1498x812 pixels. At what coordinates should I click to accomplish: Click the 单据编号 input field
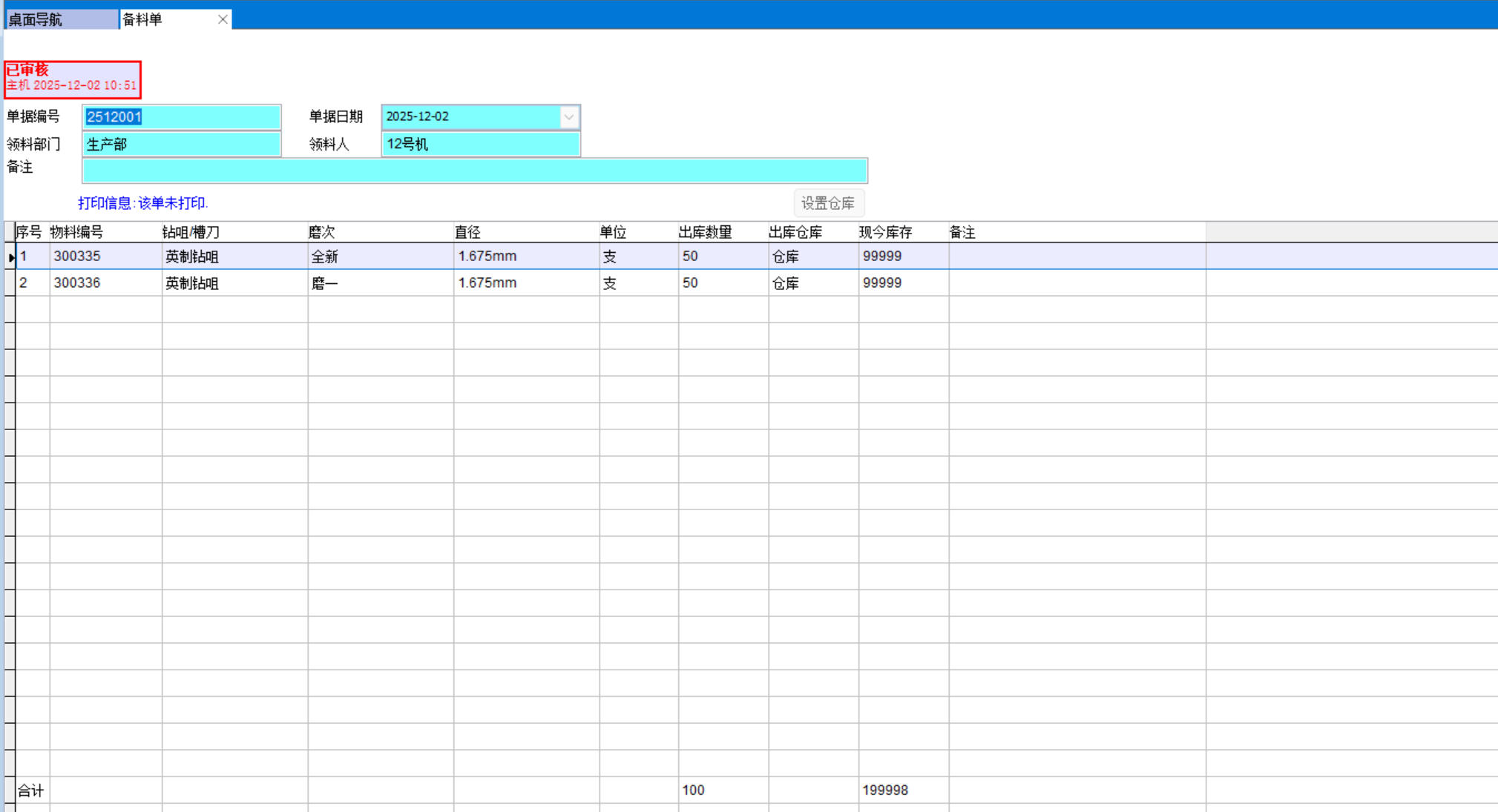[181, 117]
